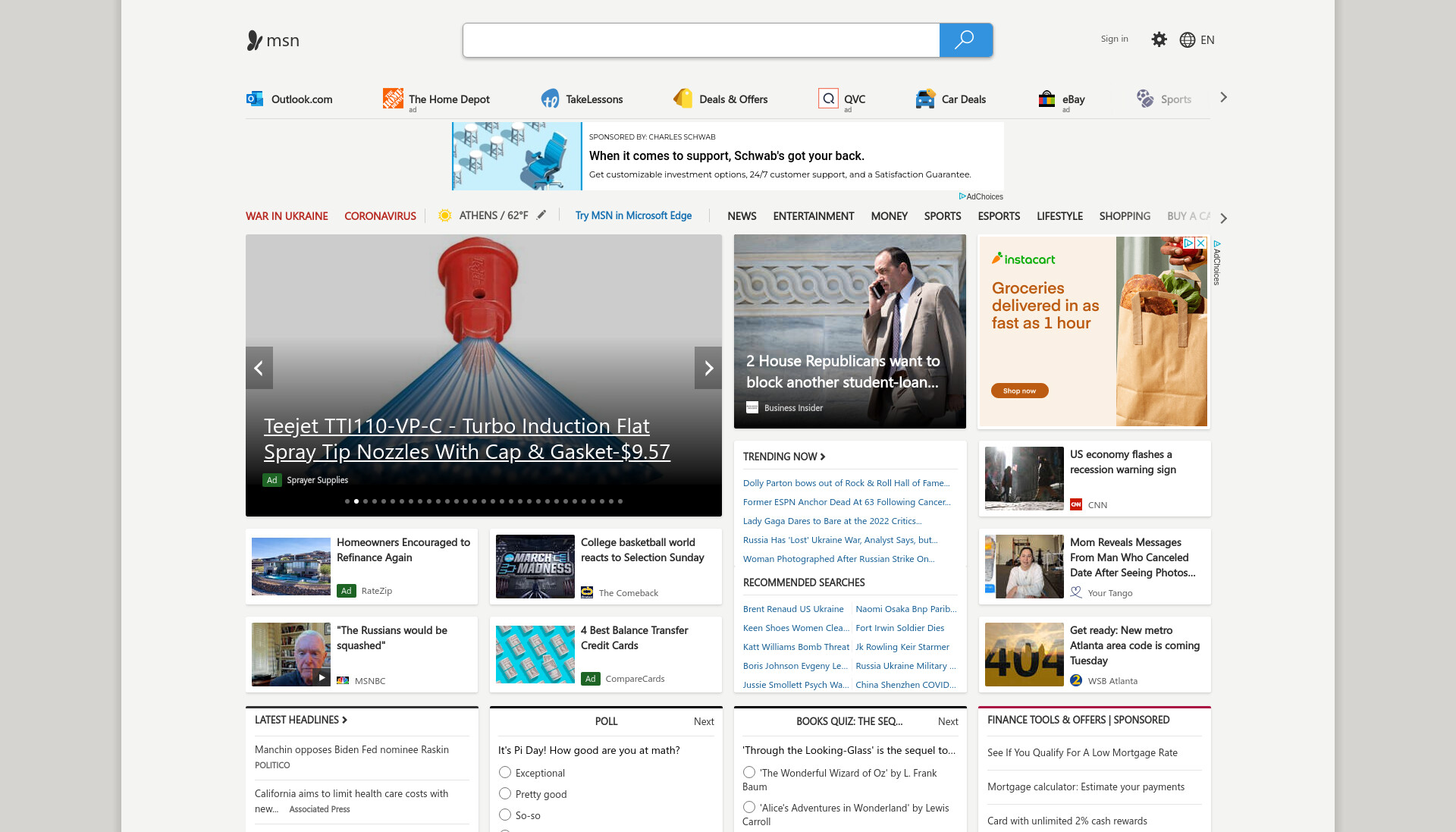Edit weather location pencil icon
The image size is (1456, 832).
point(541,215)
